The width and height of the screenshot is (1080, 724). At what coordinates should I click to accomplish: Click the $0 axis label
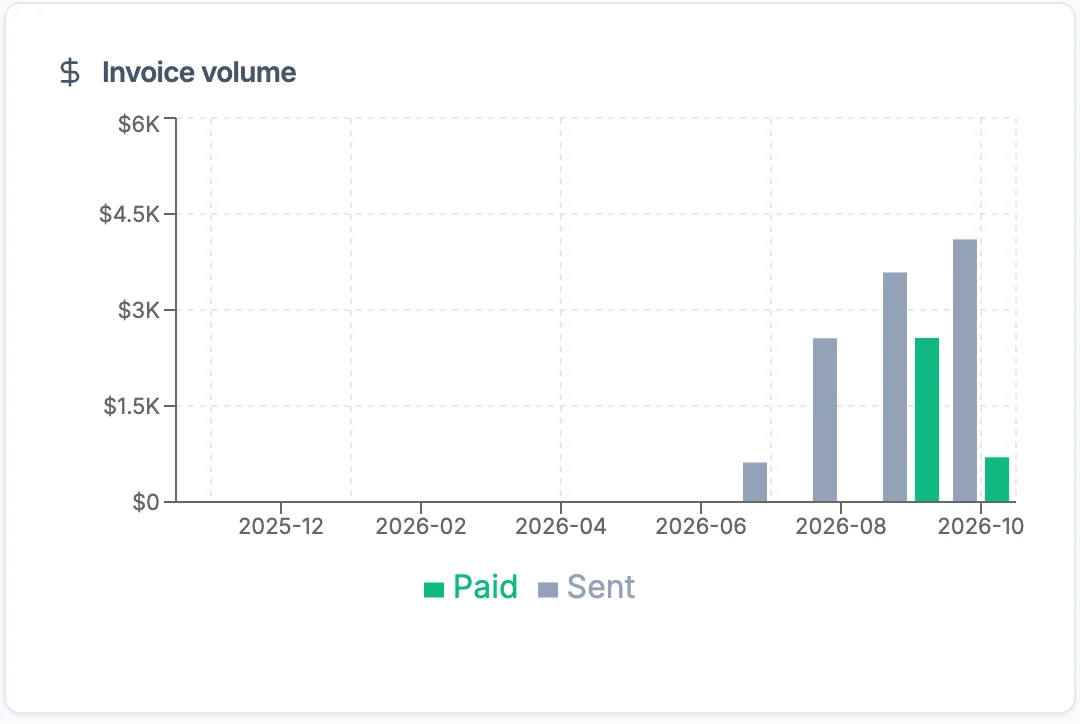[145, 502]
